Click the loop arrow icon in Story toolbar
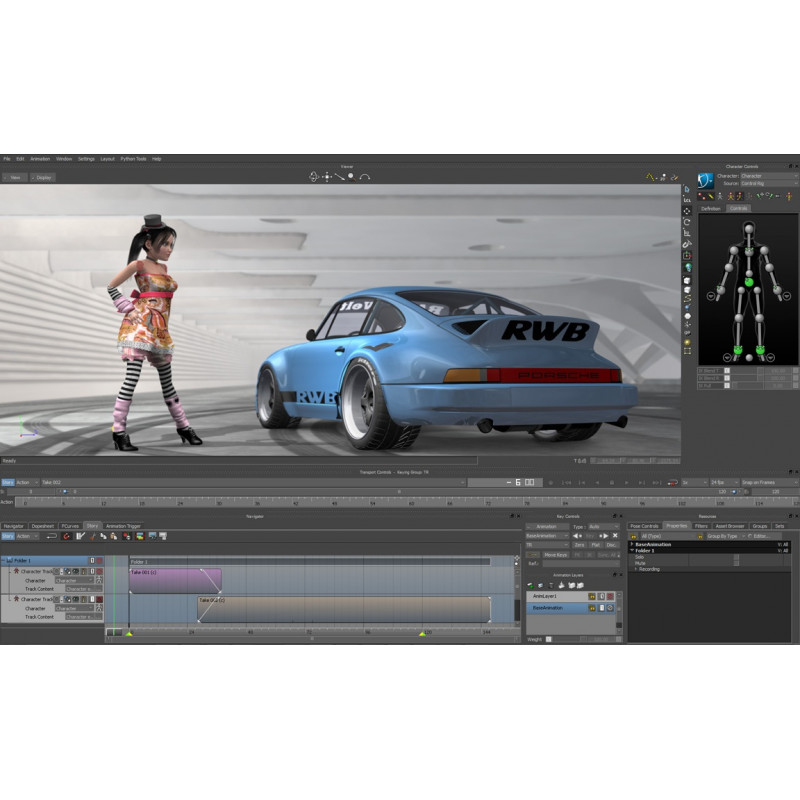 click(52, 536)
